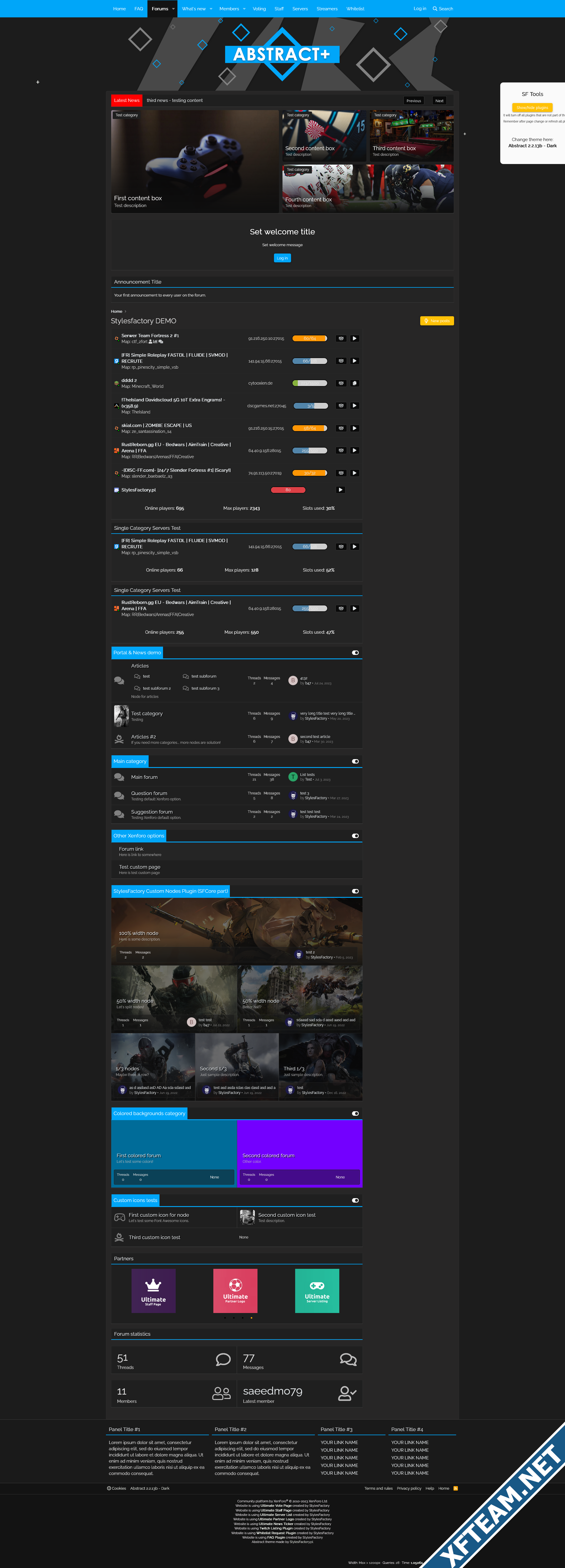565x1568 pixels.
Task: Click Suggestion forum node icon
Action: point(119,814)
